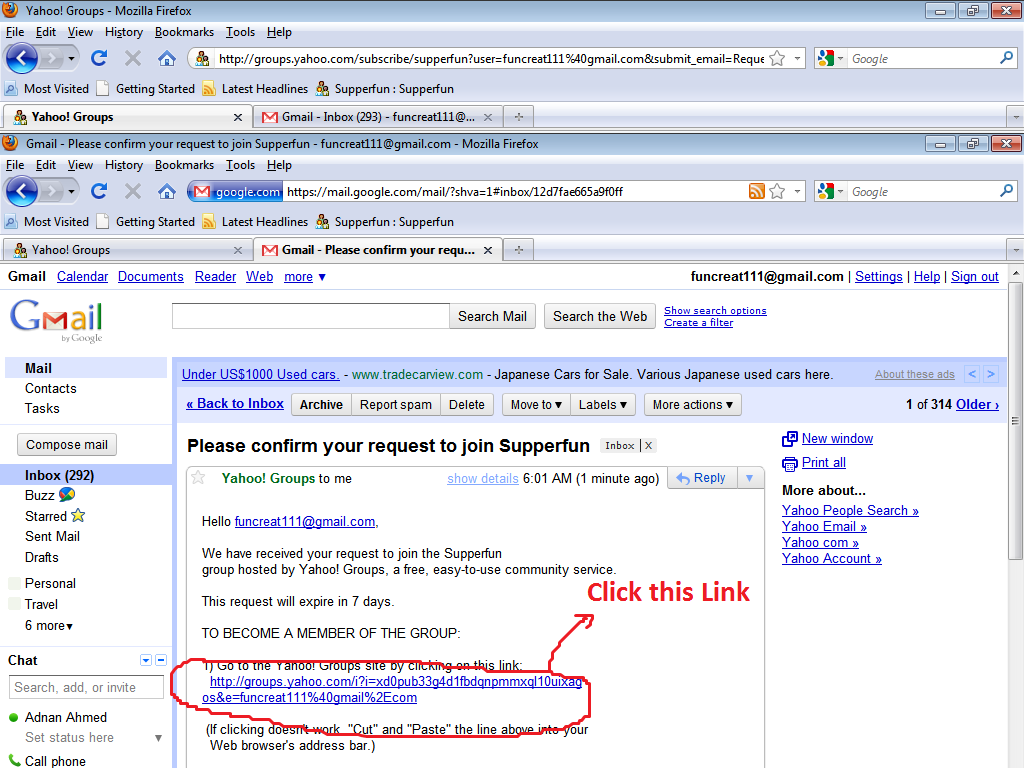Click Stop icon in Gmail Firefox window

pyautogui.click(x=133, y=191)
